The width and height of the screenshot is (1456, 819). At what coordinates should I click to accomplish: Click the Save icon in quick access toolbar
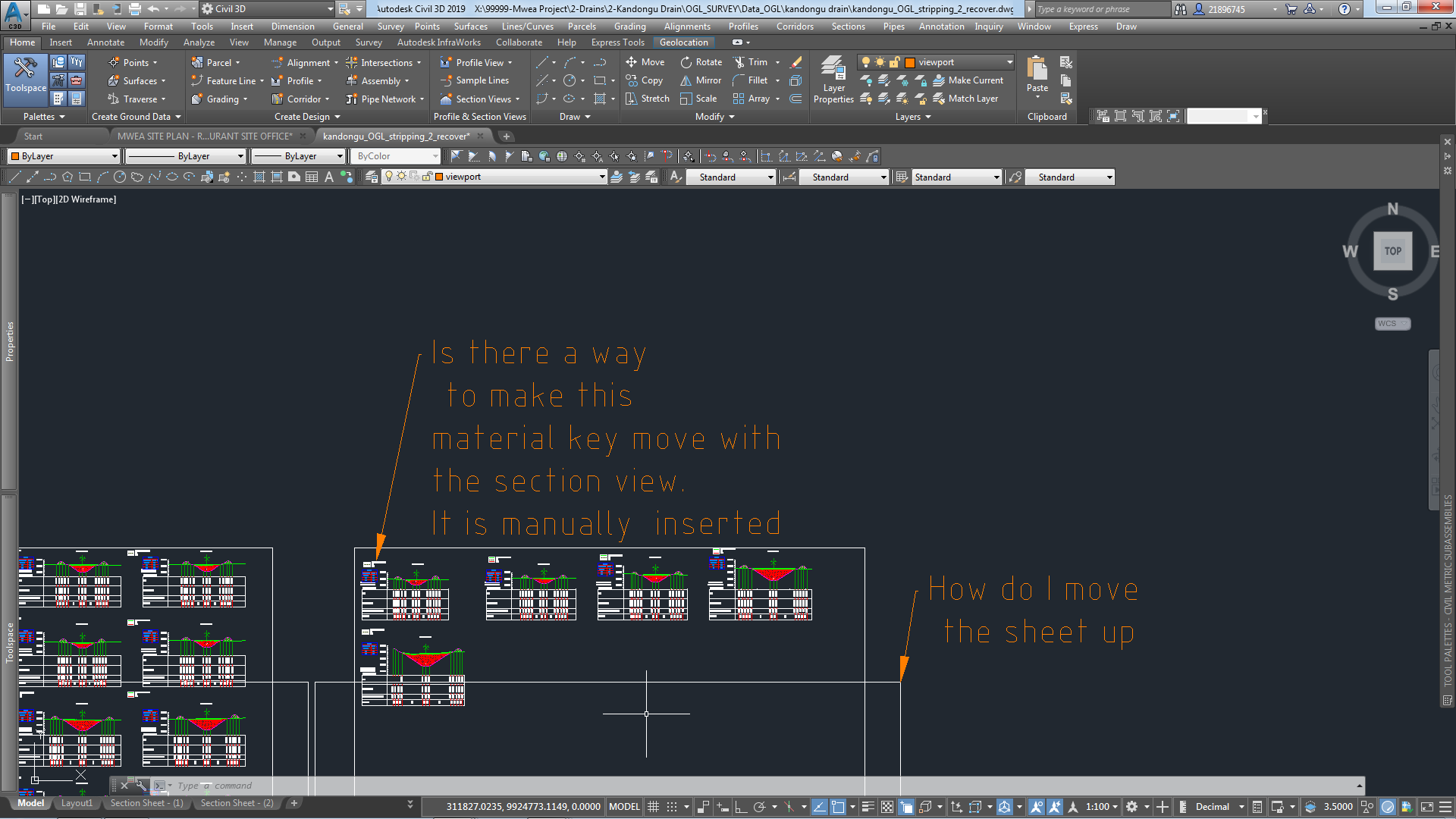pyautogui.click(x=80, y=9)
